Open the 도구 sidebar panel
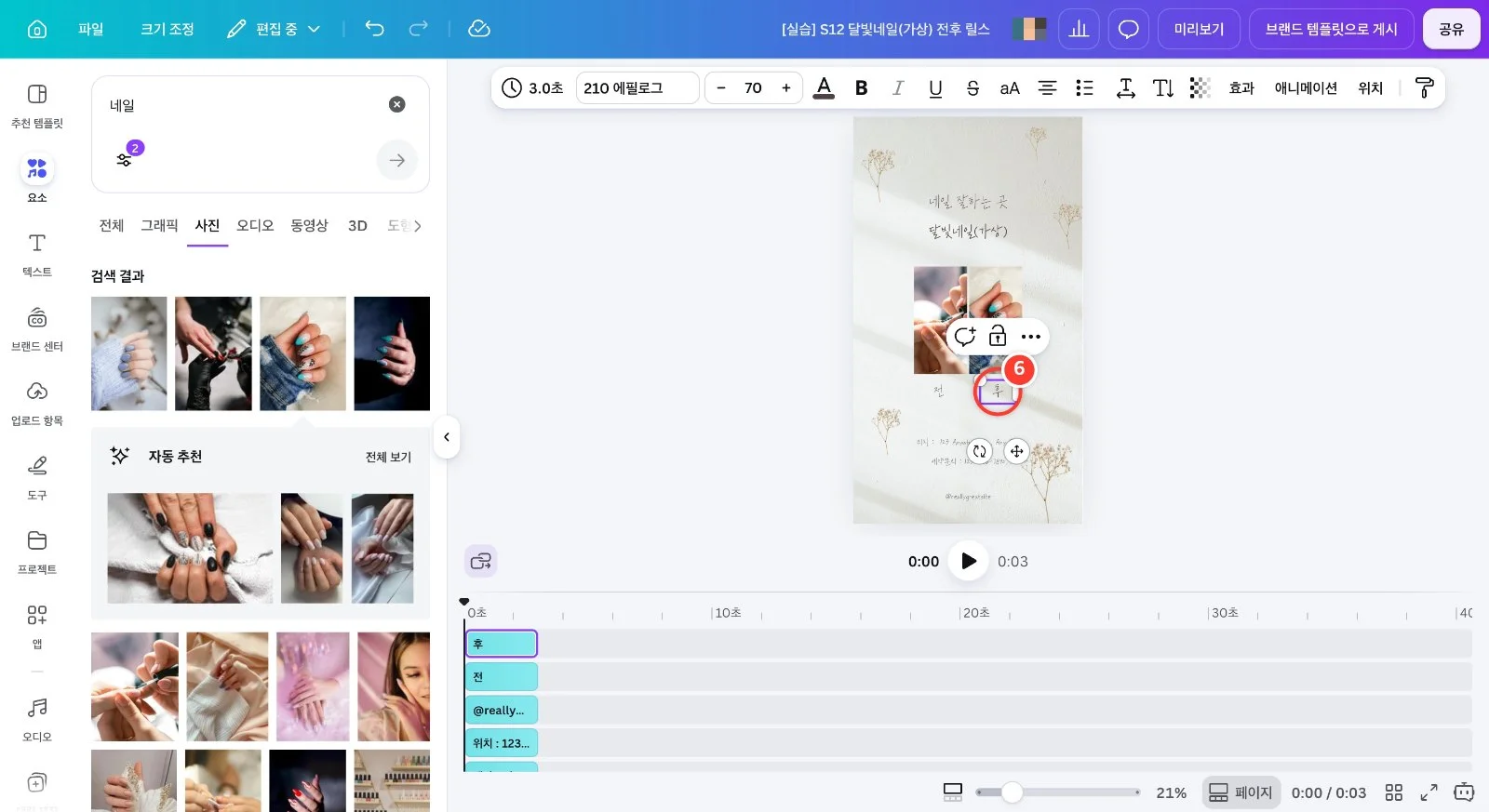The image size is (1489, 812). click(37, 477)
